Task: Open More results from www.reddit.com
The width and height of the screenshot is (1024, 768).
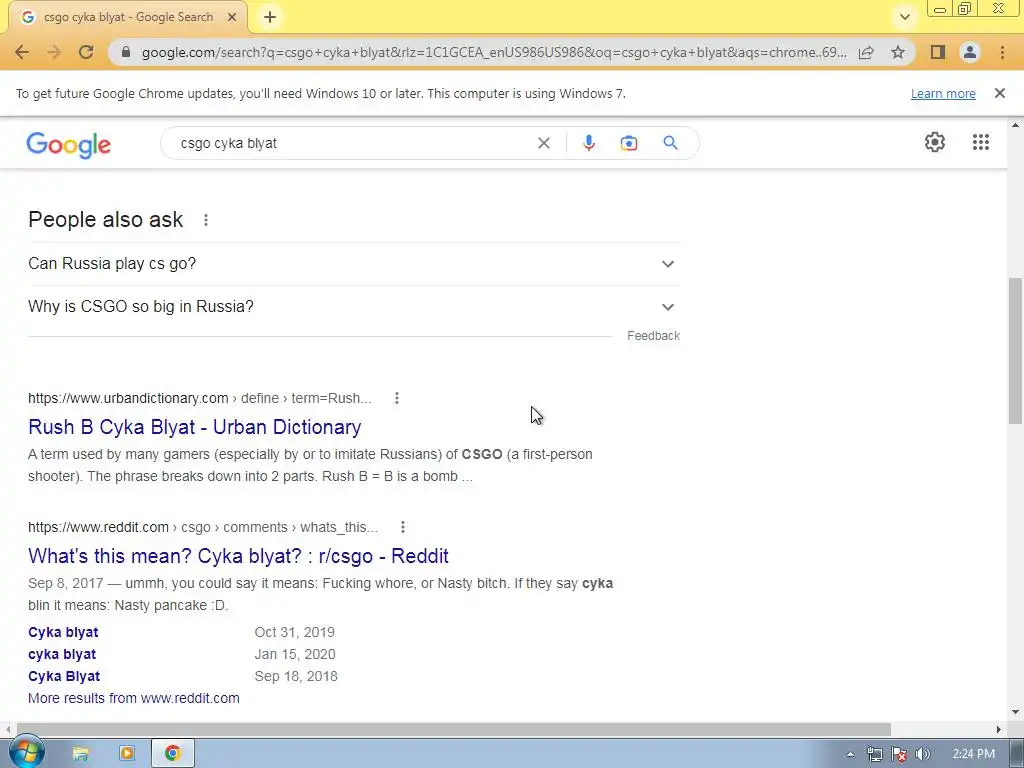Action: 134,698
